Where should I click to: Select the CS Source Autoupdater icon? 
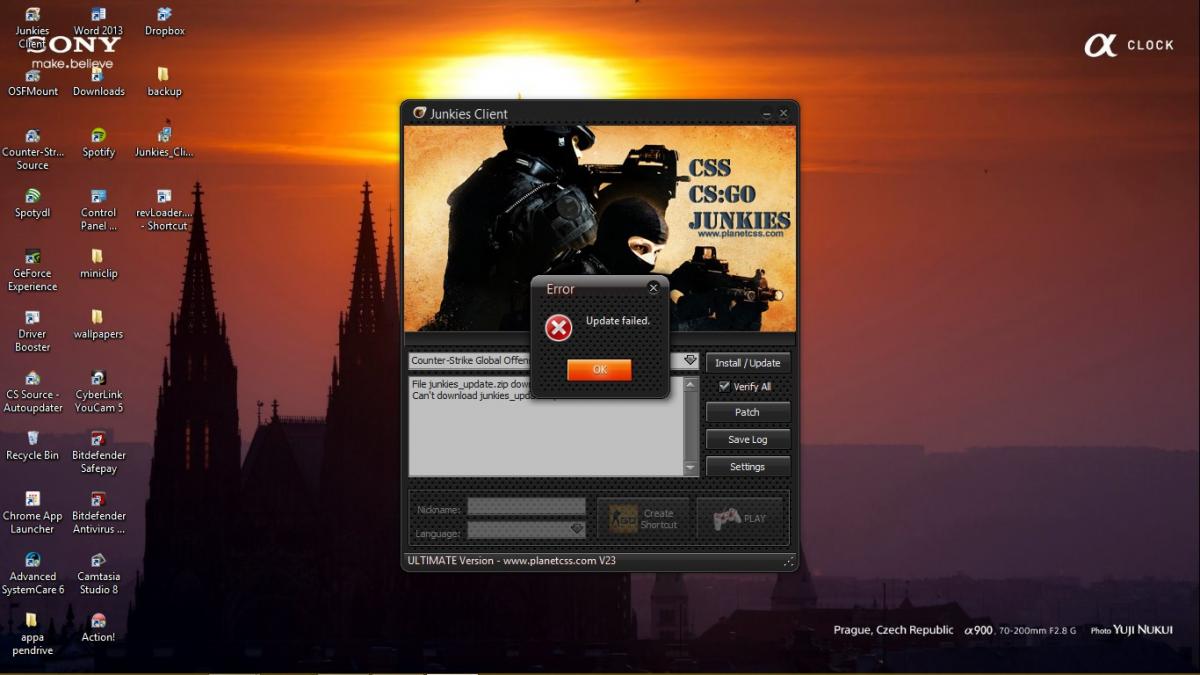(x=32, y=393)
